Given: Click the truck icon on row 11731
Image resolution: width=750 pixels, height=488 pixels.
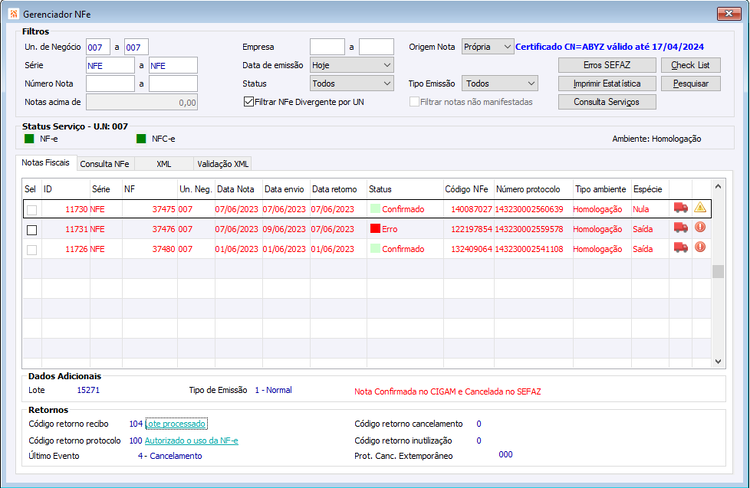Looking at the screenshot, I should tap(681, 228).
